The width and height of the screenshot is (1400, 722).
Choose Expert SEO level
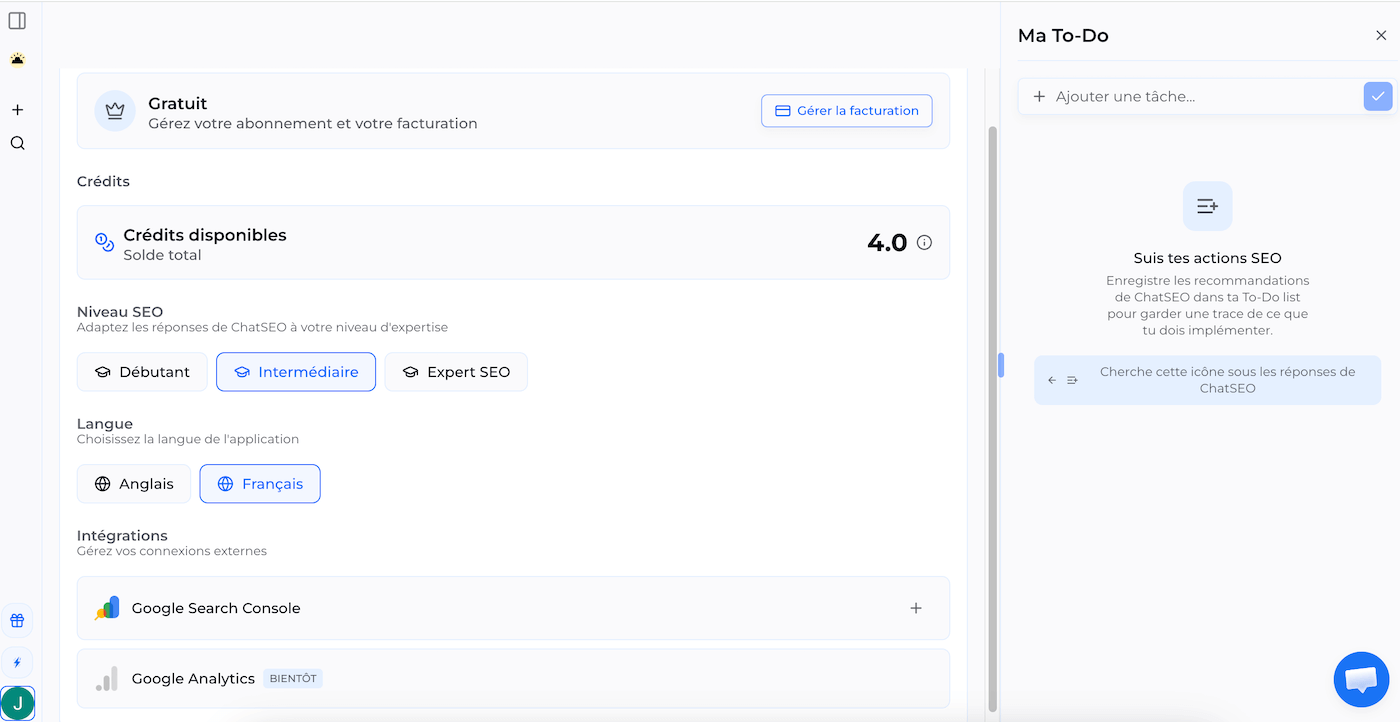pyautogui.click(x=456, y=372)
